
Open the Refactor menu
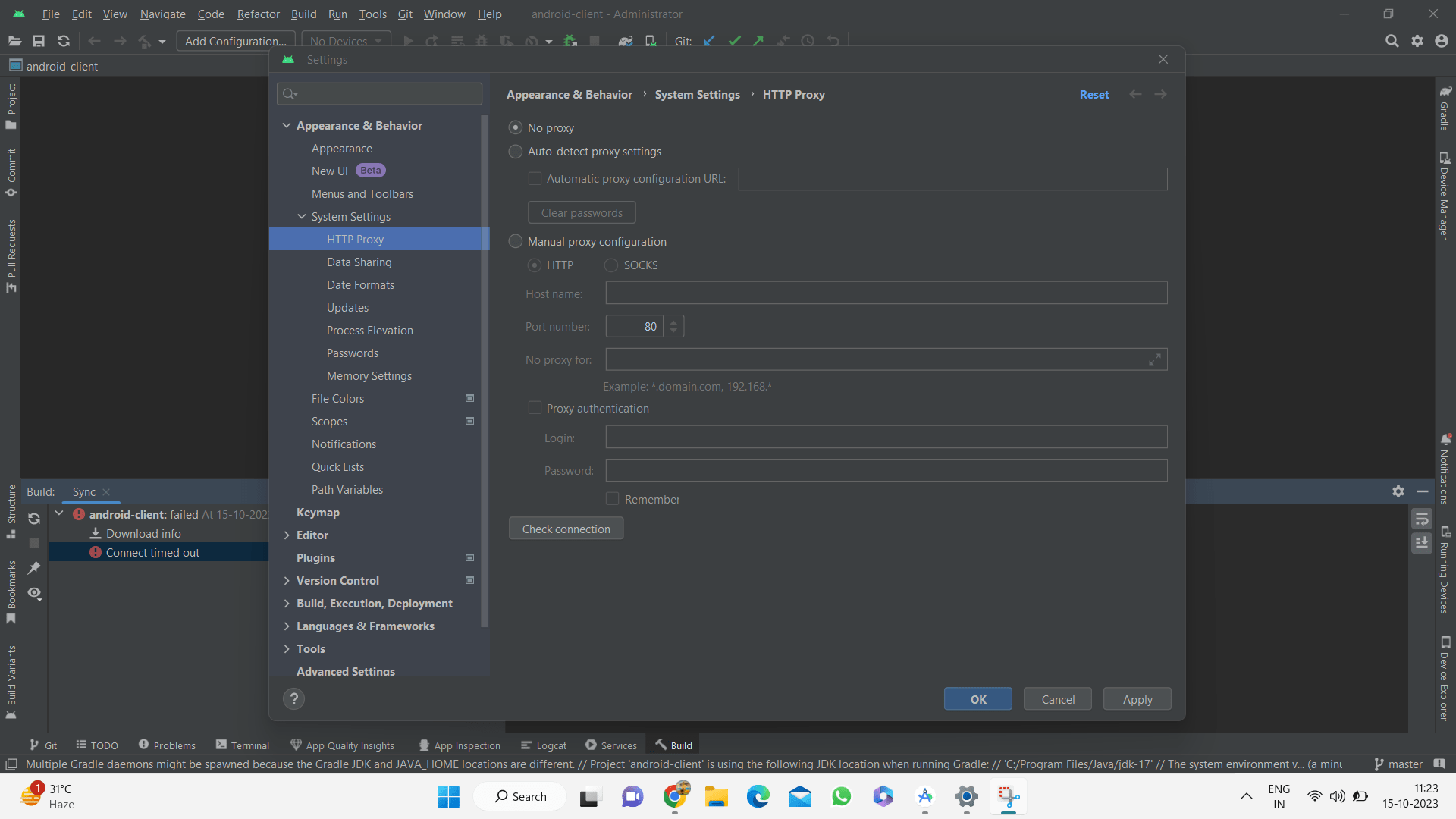click(258, 14)
